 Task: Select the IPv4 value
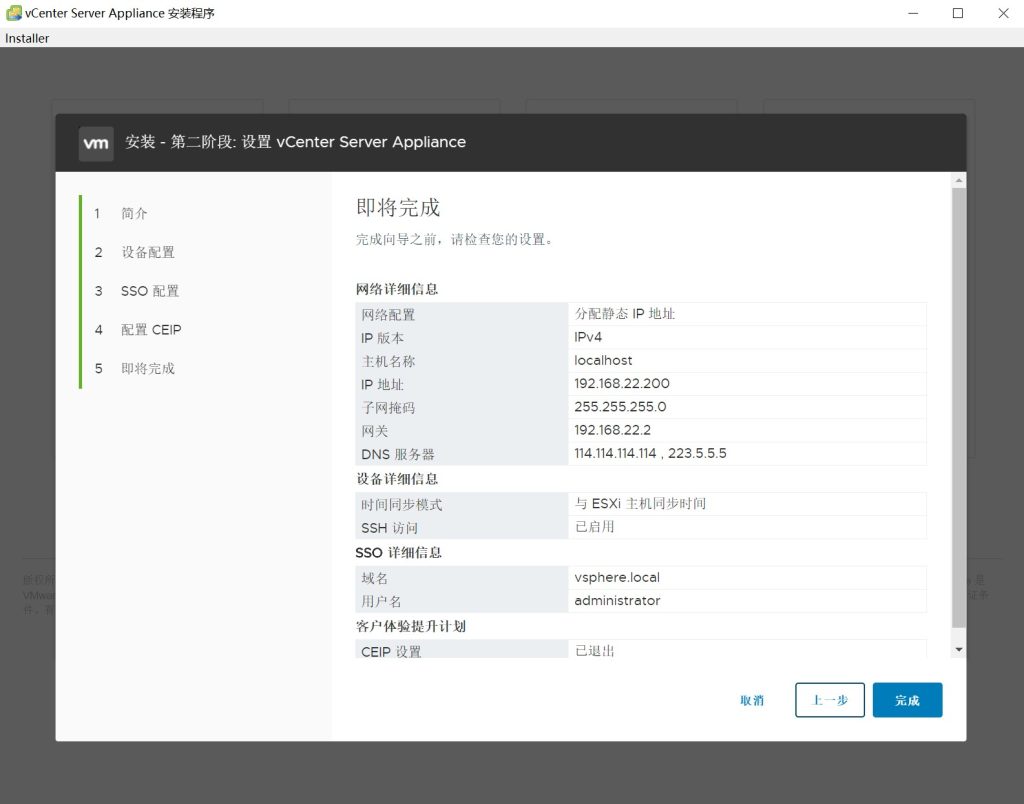tap(588, 337)
